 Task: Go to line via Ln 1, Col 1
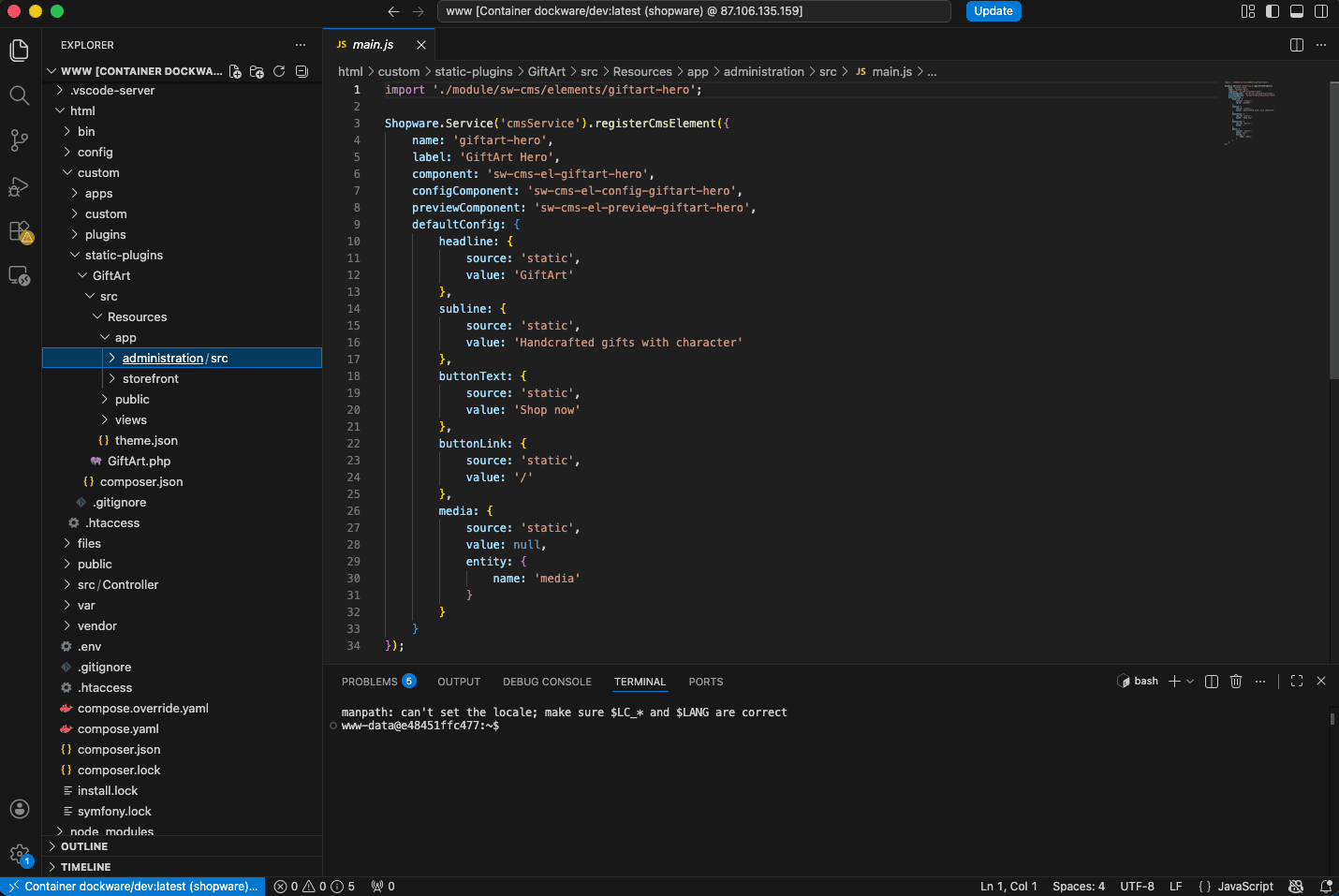(x=1008, y=887)
